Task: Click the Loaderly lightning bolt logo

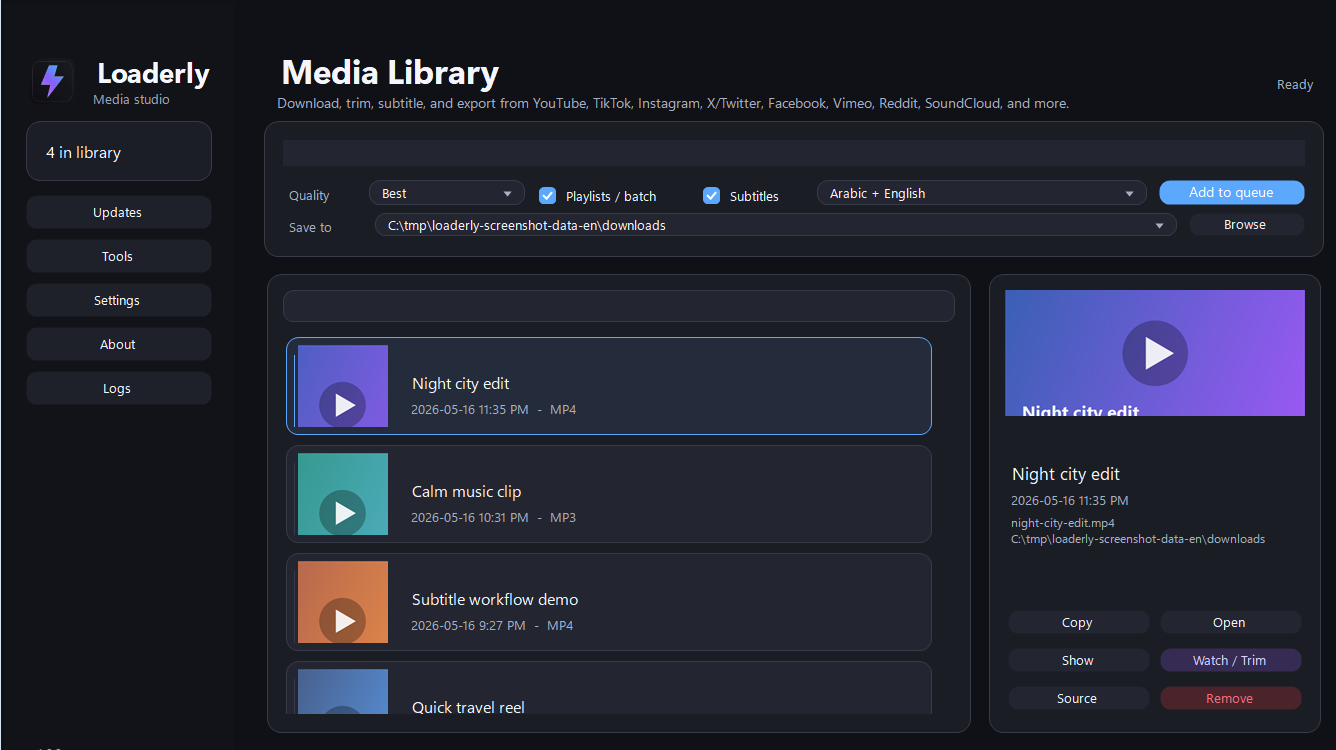Action: click(x=52, y=81)
